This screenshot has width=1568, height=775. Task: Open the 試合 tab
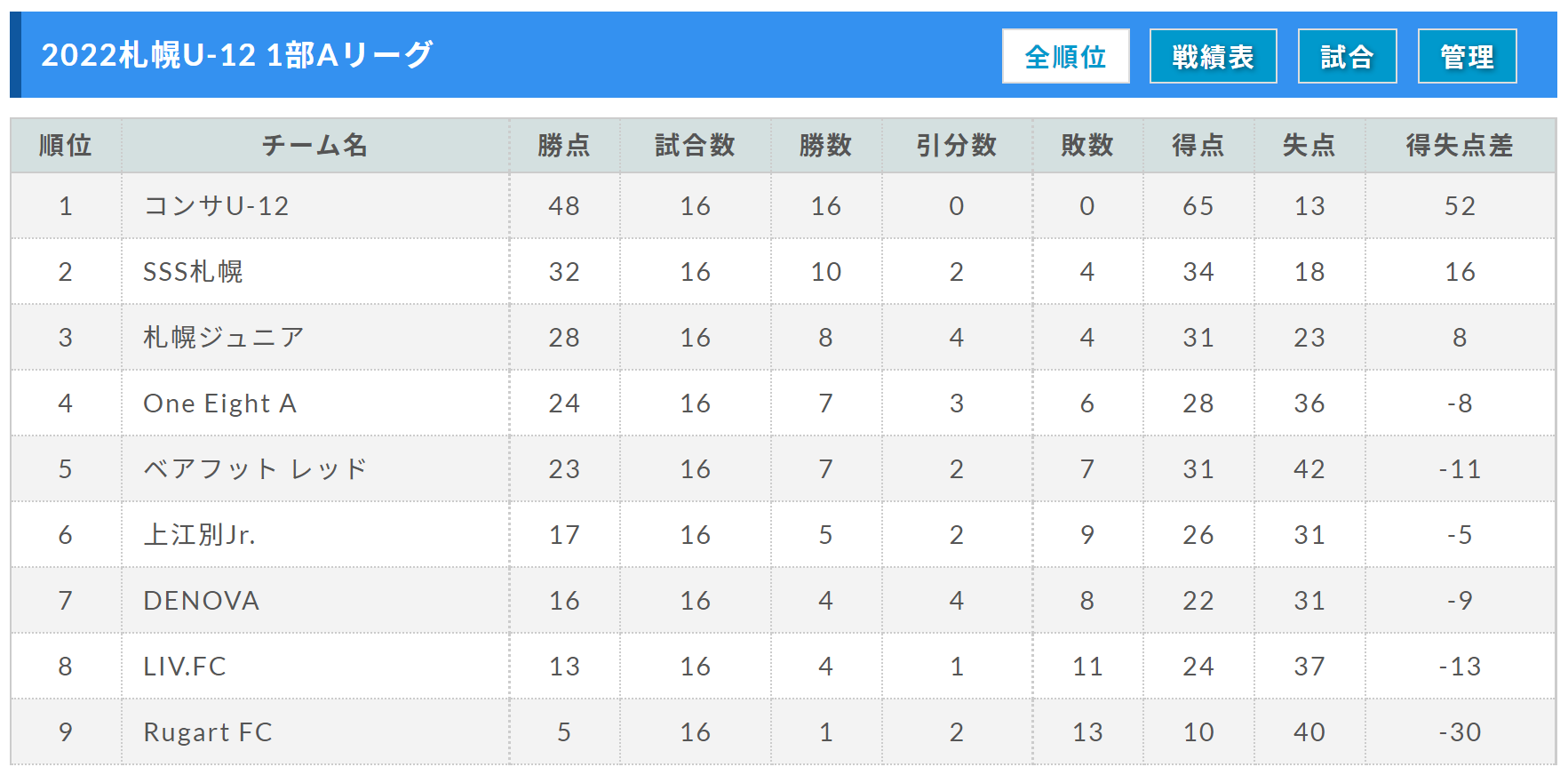pyautogui.click(x=1347, y=56)
